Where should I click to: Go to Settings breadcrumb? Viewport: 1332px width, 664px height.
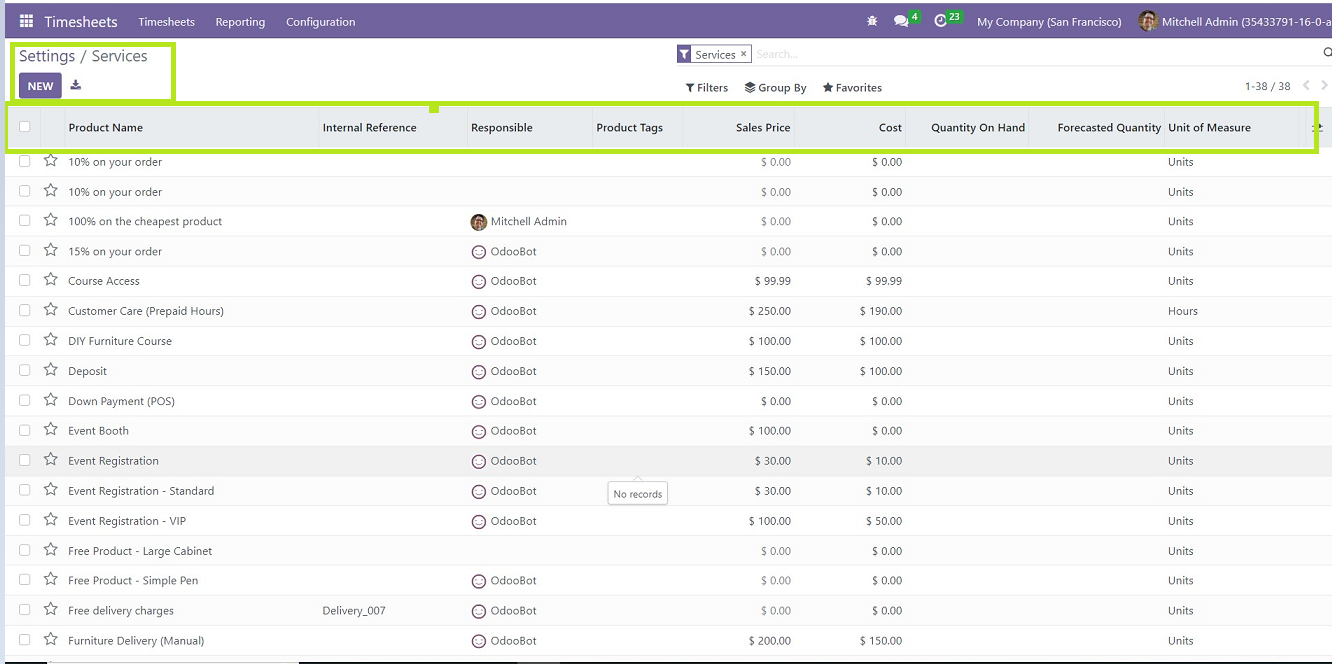point(47,56)
